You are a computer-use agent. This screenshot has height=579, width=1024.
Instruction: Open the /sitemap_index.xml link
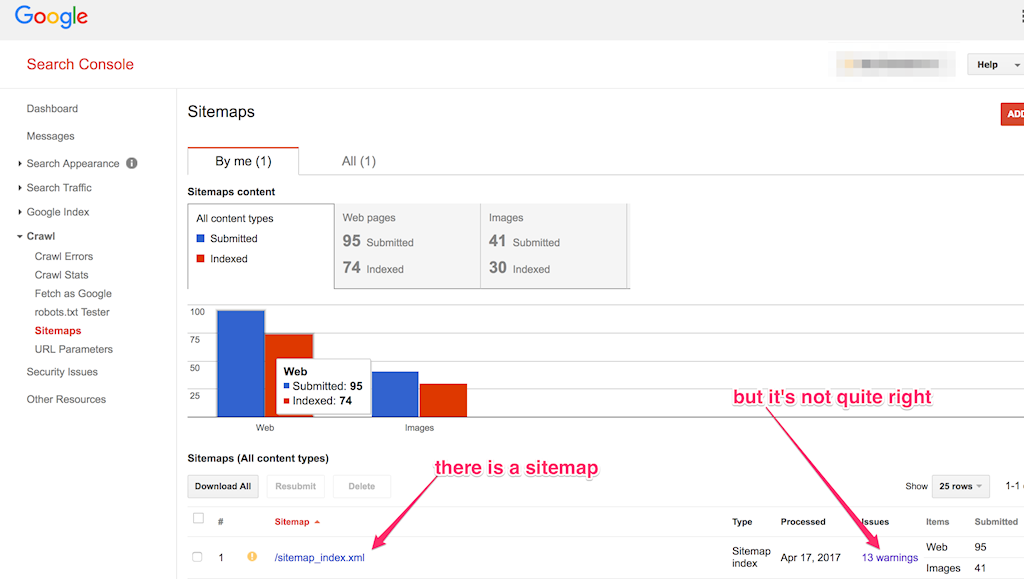coord(319,558)
